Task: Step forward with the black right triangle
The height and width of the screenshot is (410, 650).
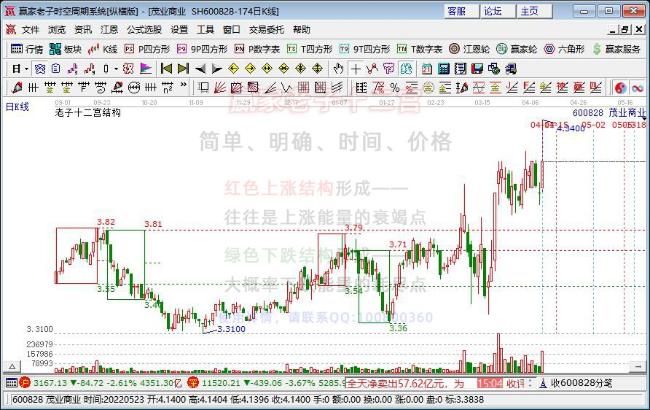Action: coord(217,69)
